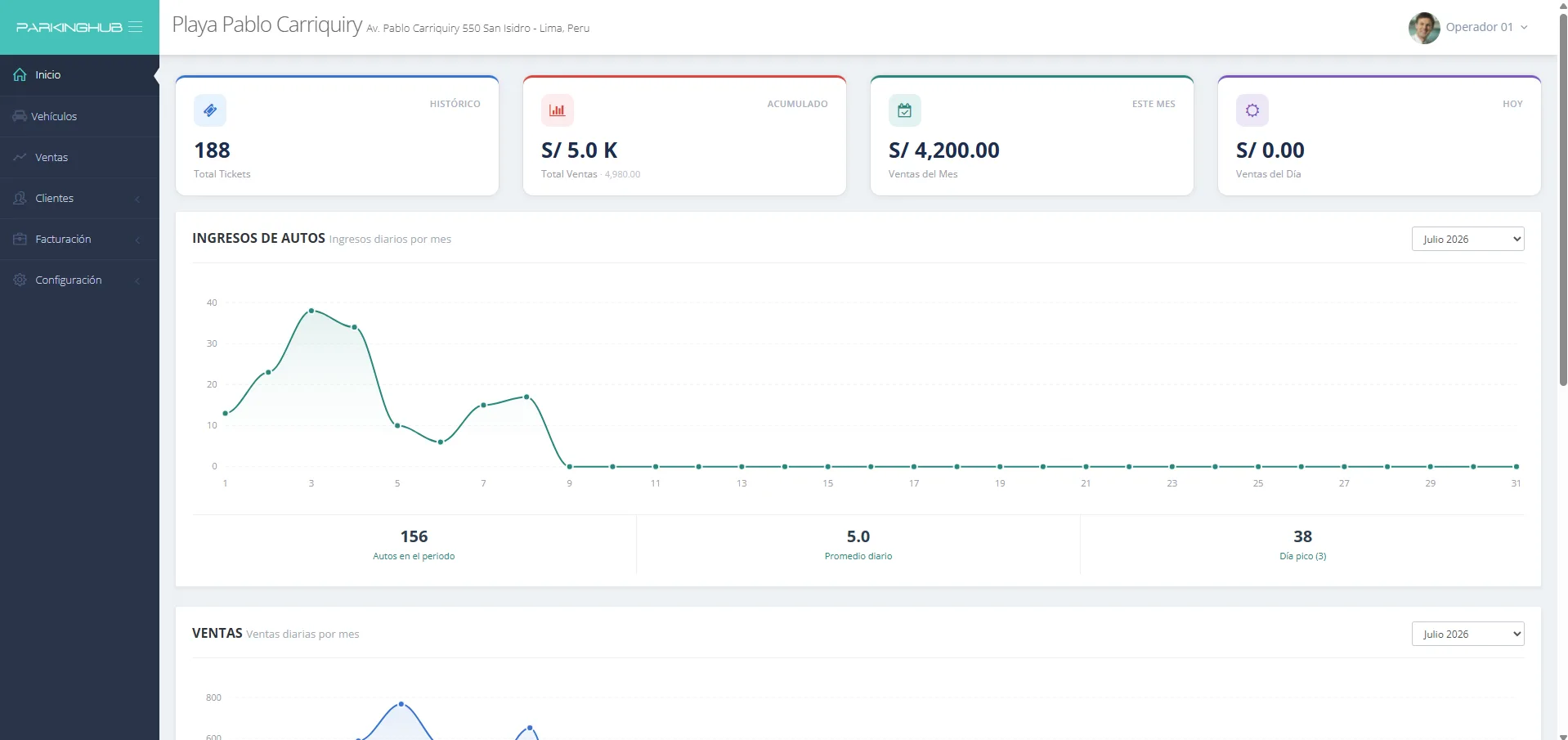Image resolution: width=1568 pixels, height=740 pixels.
Task: Click the Configuración gear icon
Action: pyautogui.click(x=20, y=280)
